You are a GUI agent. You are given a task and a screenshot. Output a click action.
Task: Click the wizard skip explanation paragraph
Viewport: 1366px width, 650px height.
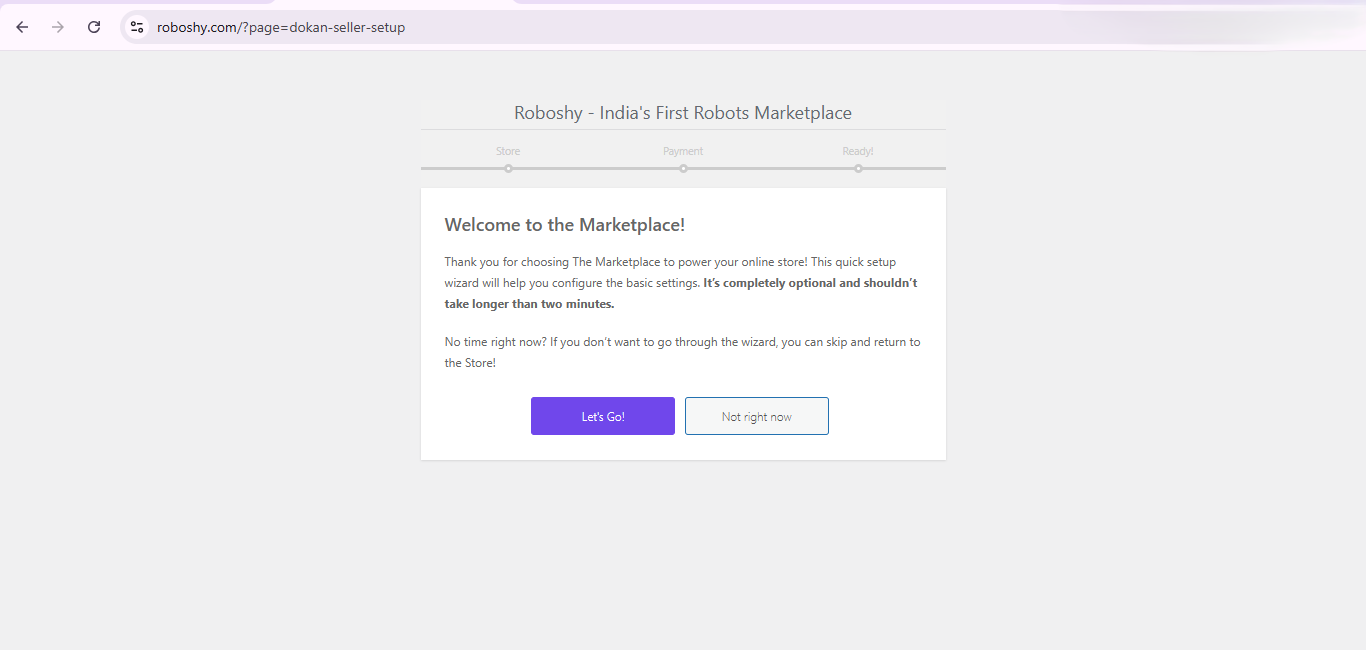coord(682,352)
